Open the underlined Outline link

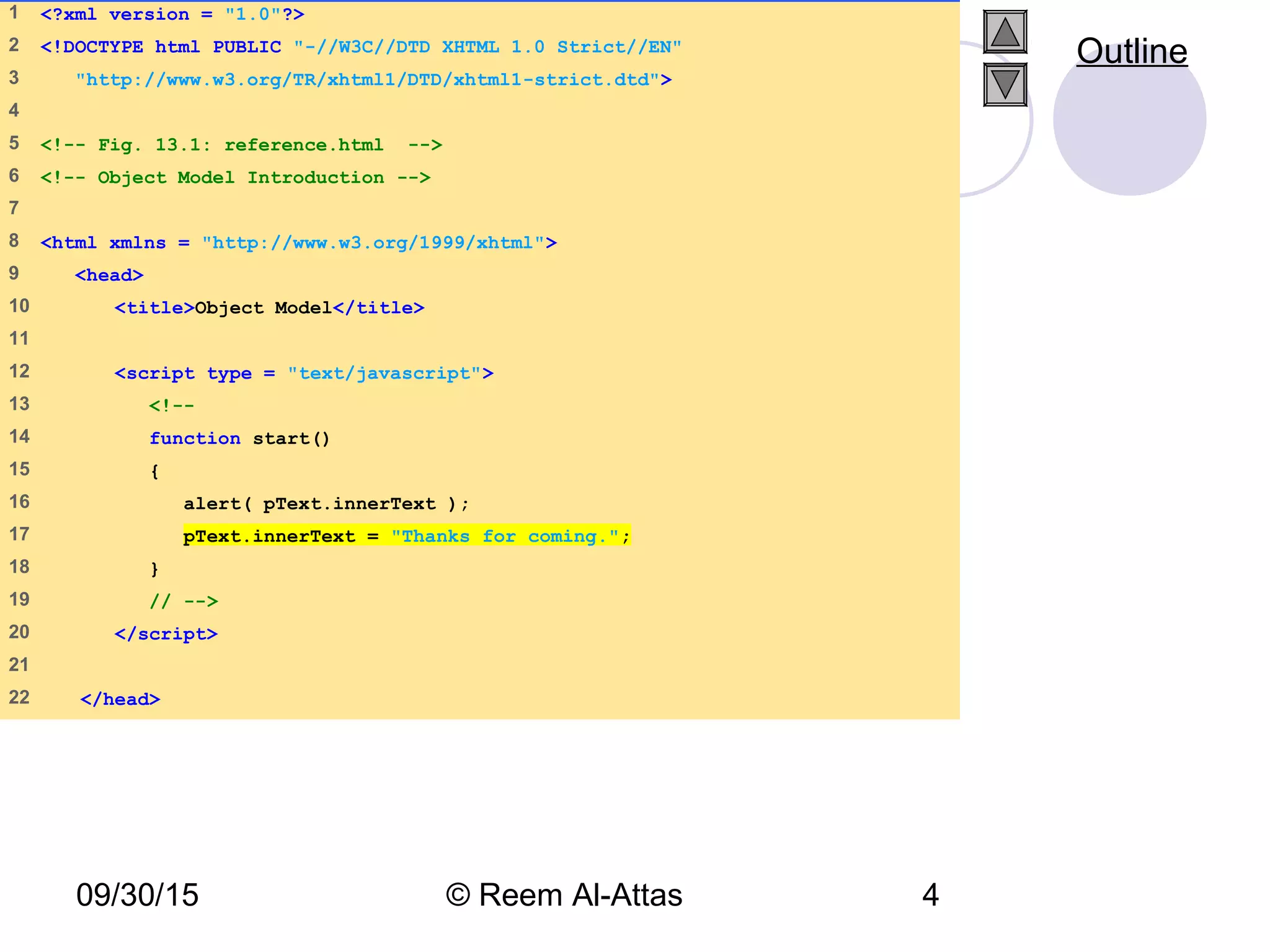1131,51
